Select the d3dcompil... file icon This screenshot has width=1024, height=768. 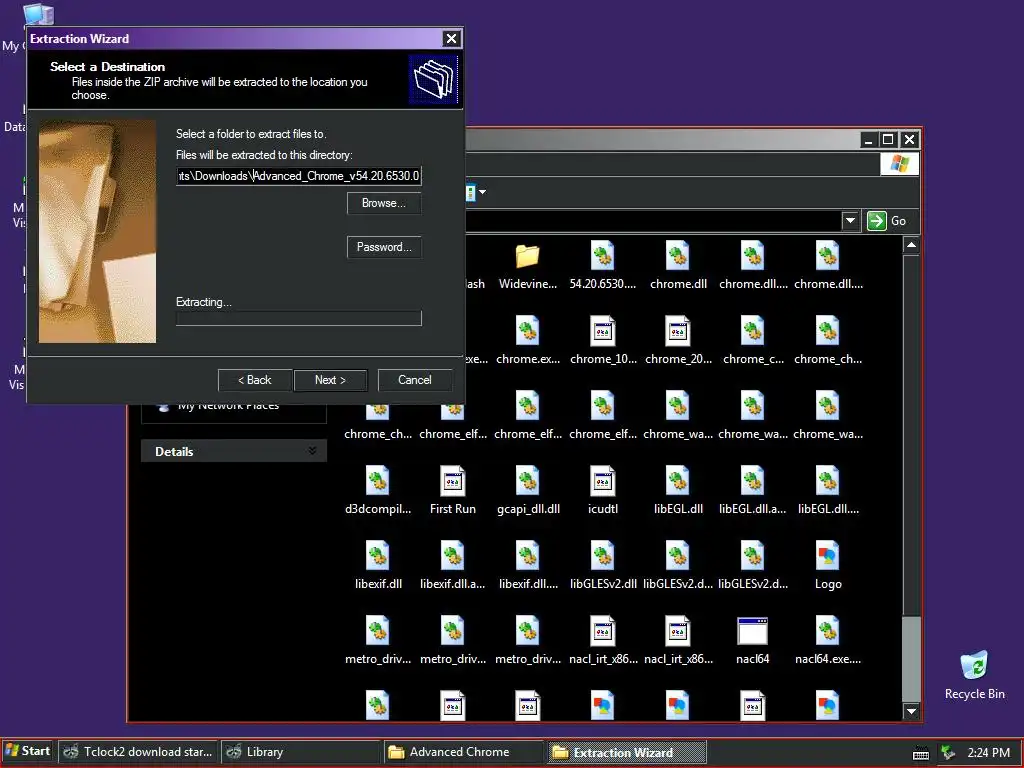pos(377,481)
